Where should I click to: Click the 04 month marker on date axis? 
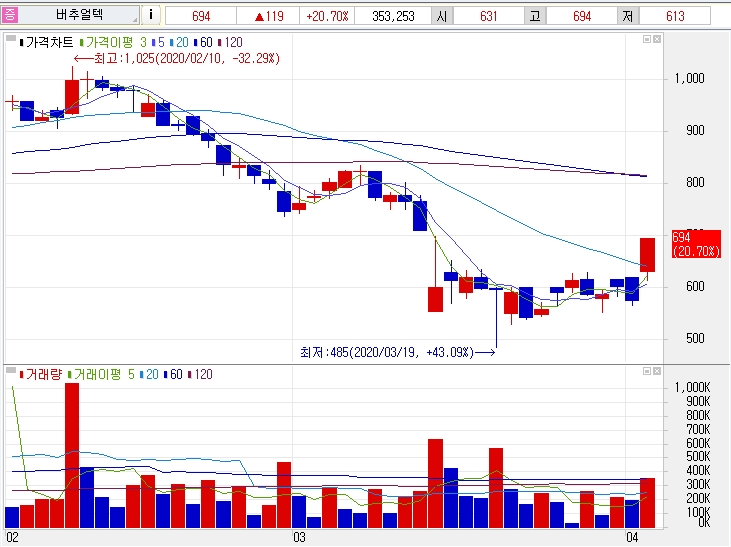tap(632, 538)
